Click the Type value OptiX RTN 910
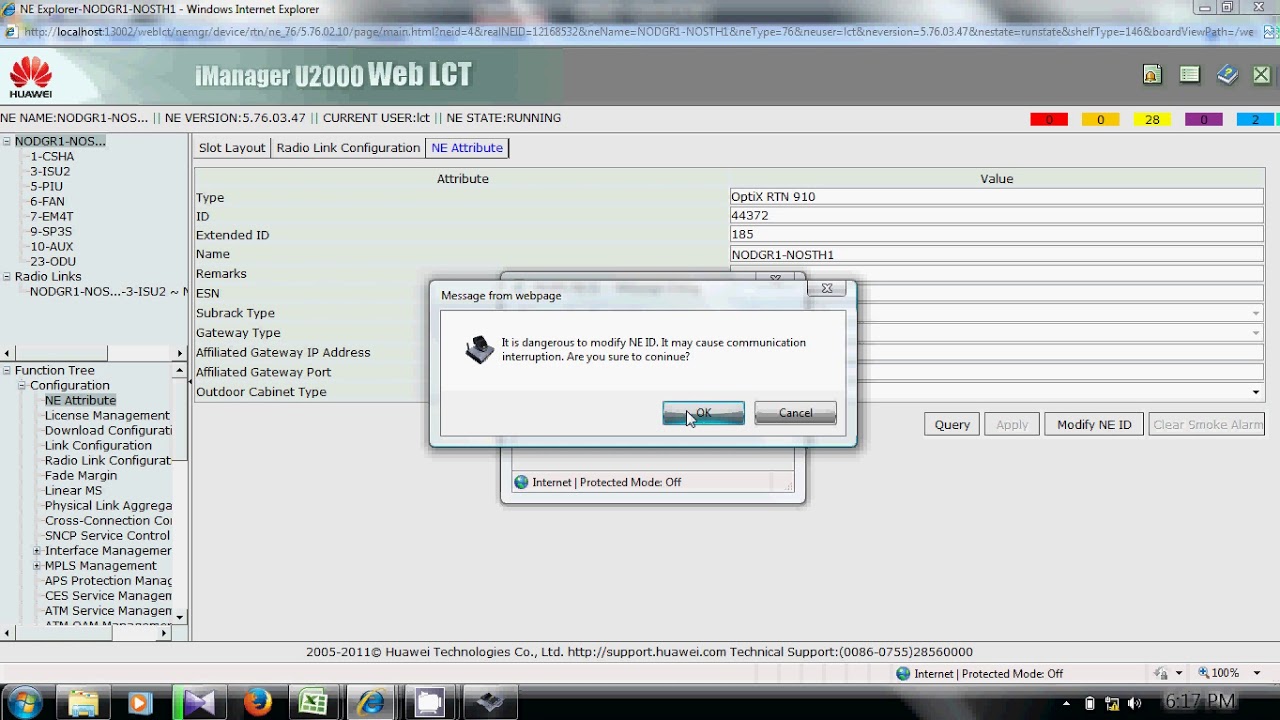1280x720 pixels. pyautogui.click(x=997, y=196)
